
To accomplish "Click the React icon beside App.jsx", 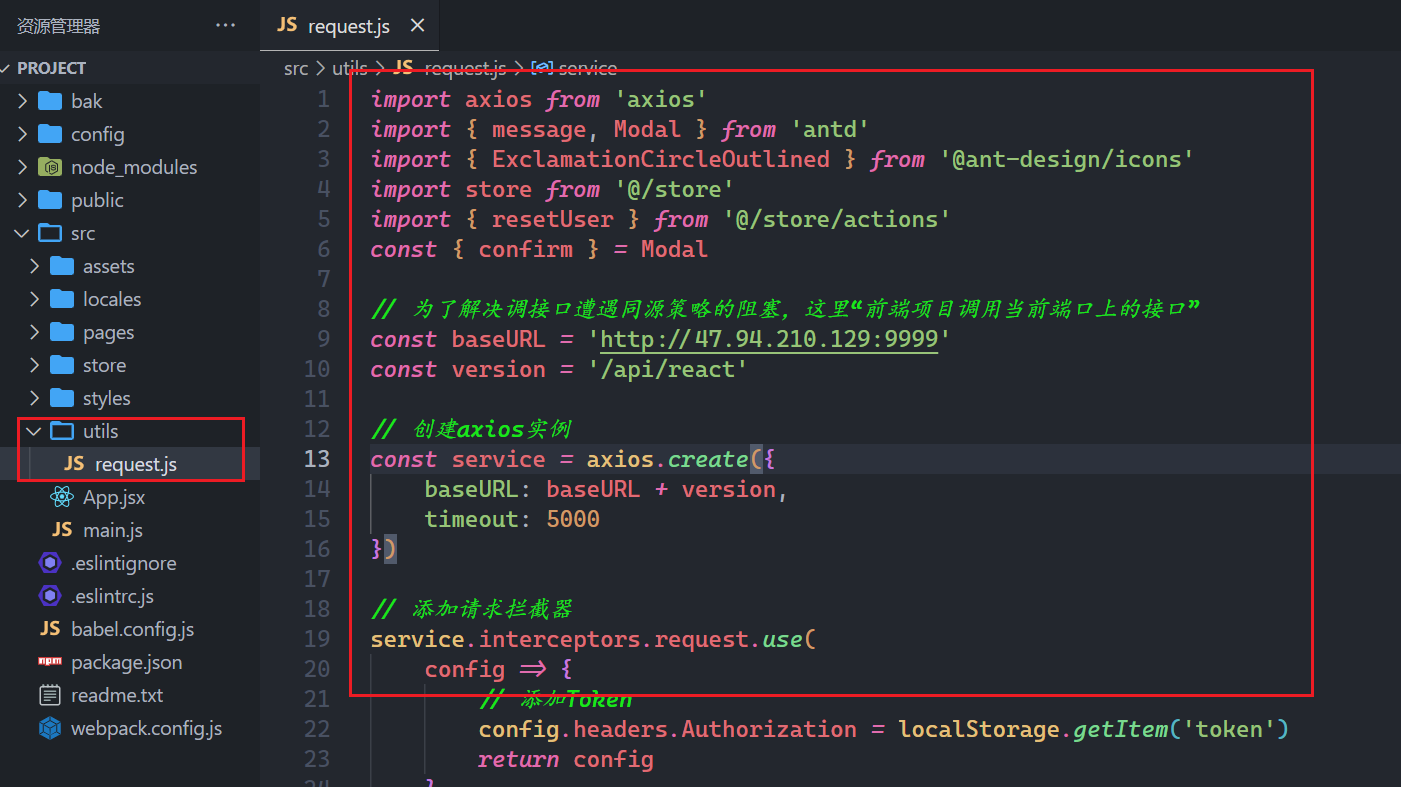I will pos(62,497).
